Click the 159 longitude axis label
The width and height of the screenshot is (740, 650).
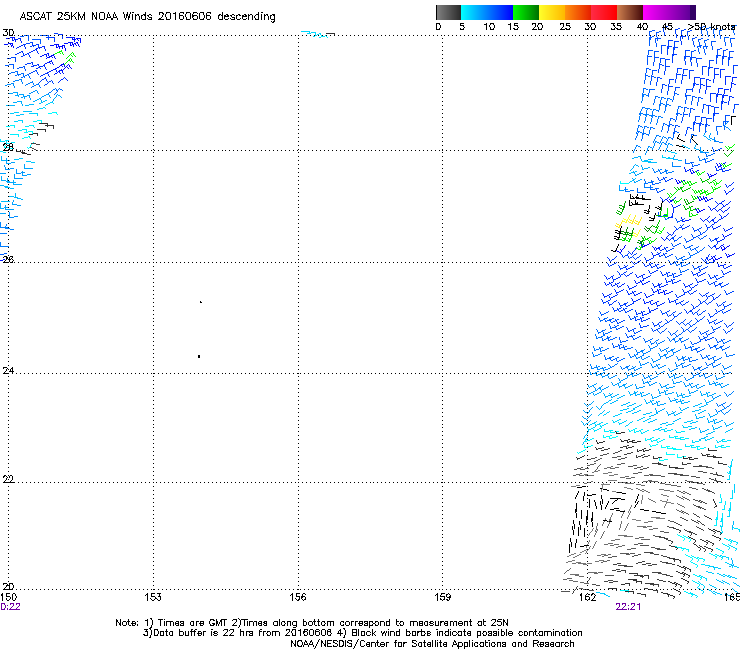point(442,597)
